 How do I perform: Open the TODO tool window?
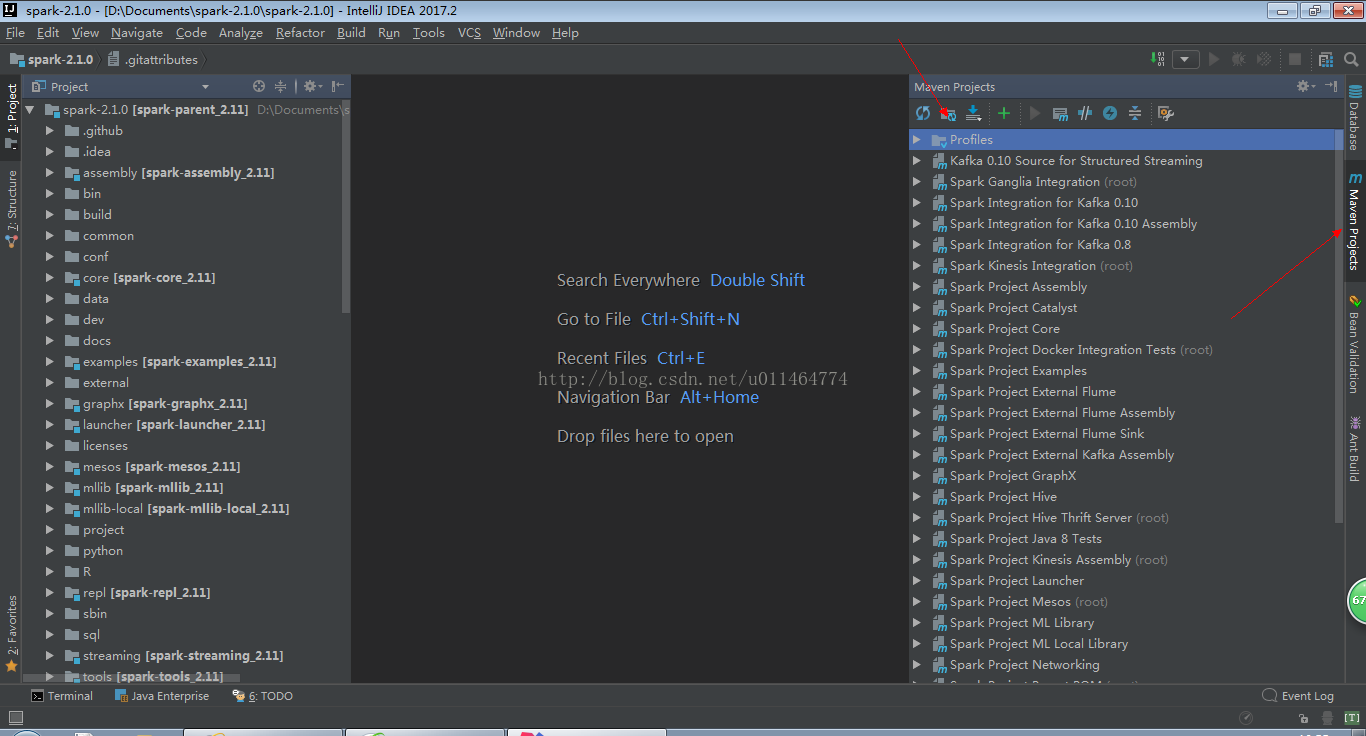click(263, 696)
